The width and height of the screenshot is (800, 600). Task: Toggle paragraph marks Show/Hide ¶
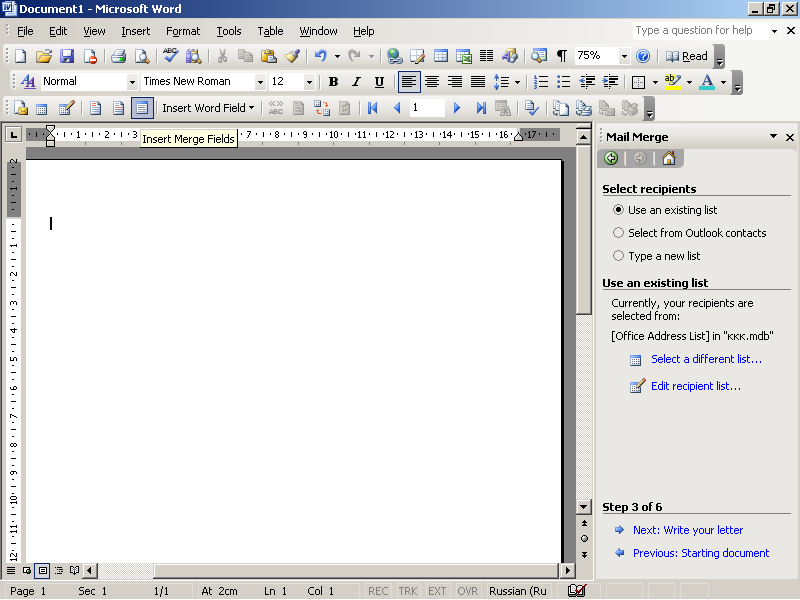[x=562, y=56]
